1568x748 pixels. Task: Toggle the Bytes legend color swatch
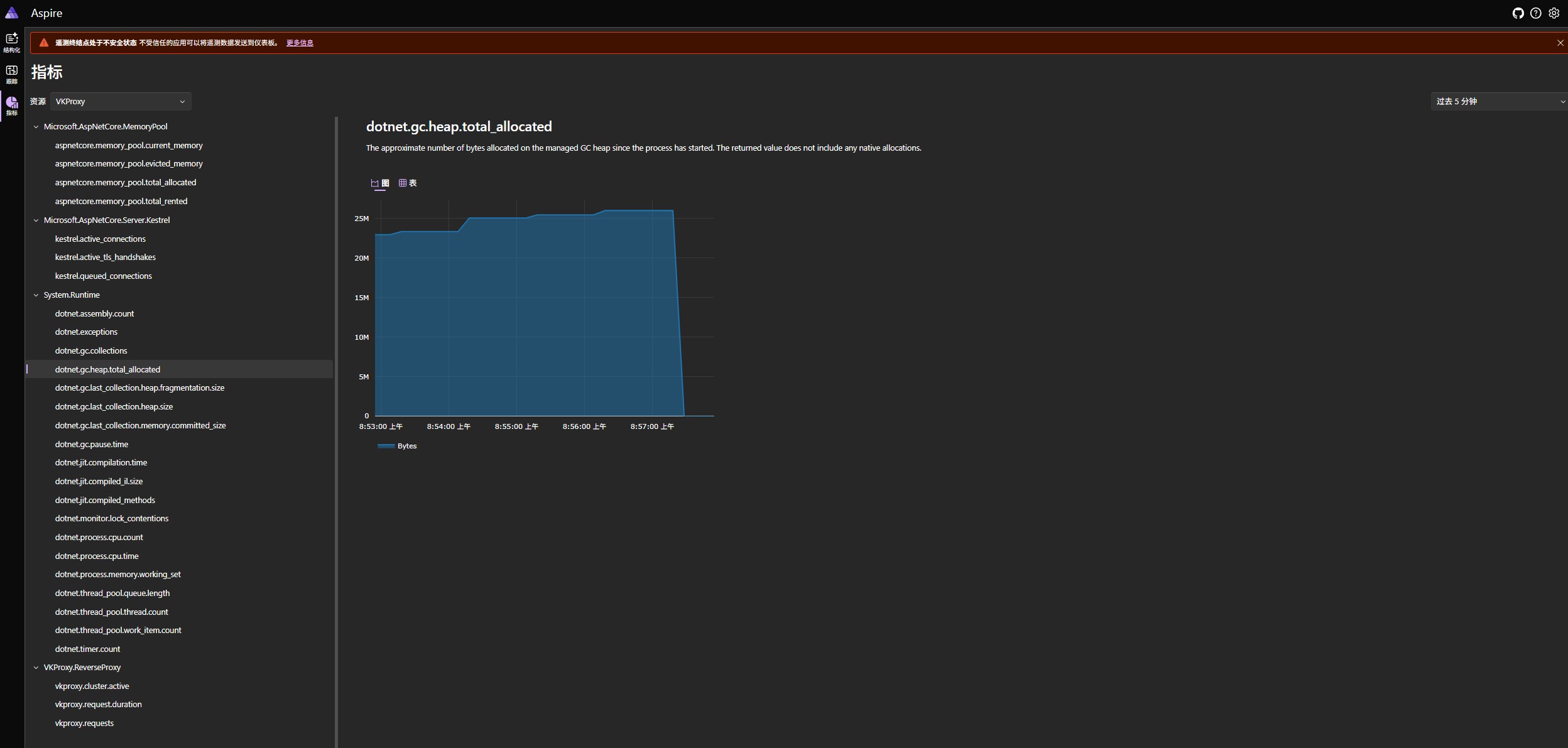click(386, 446)
